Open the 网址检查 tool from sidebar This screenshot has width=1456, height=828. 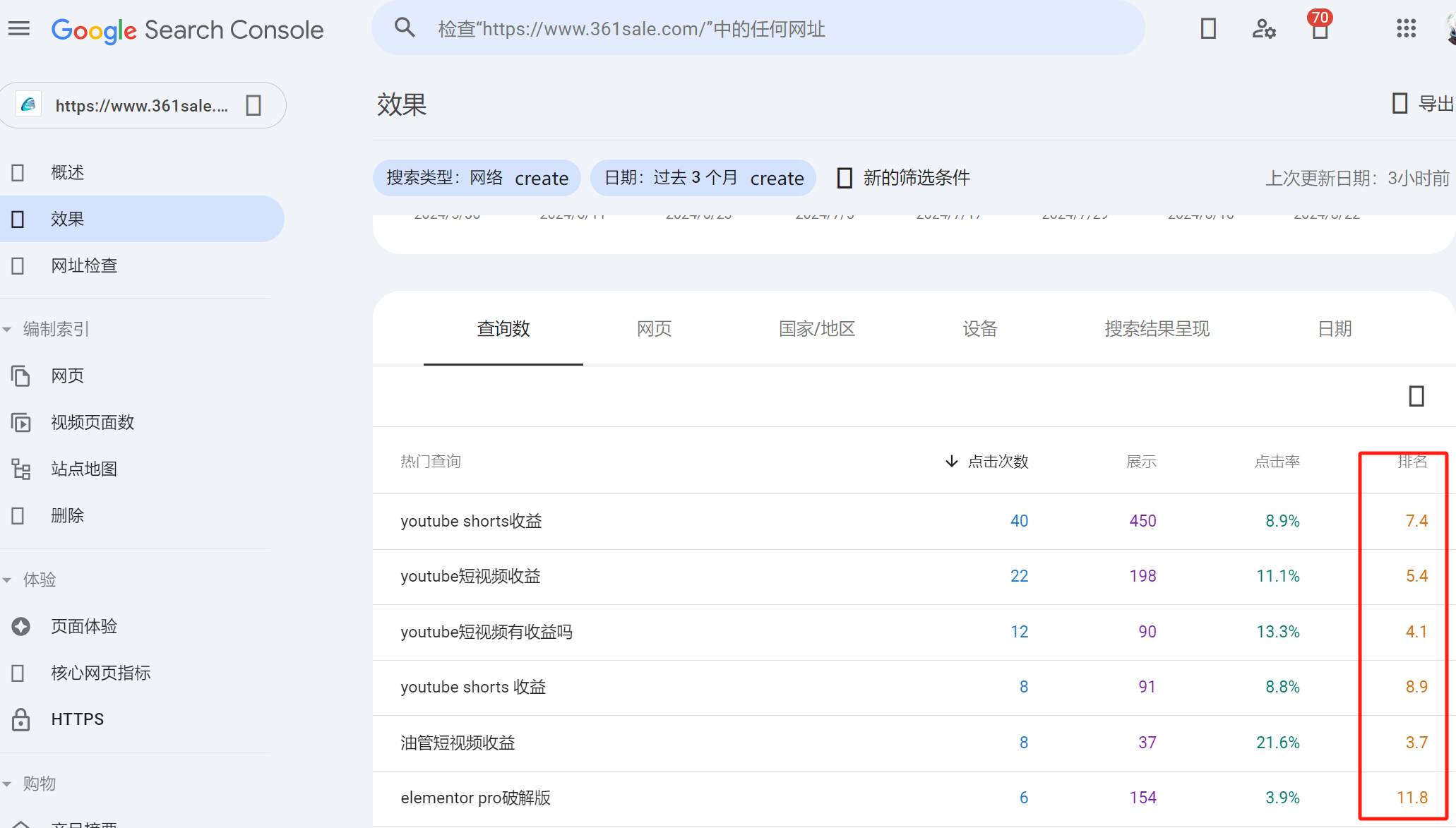pyautogui.click(x=84, y=265)
